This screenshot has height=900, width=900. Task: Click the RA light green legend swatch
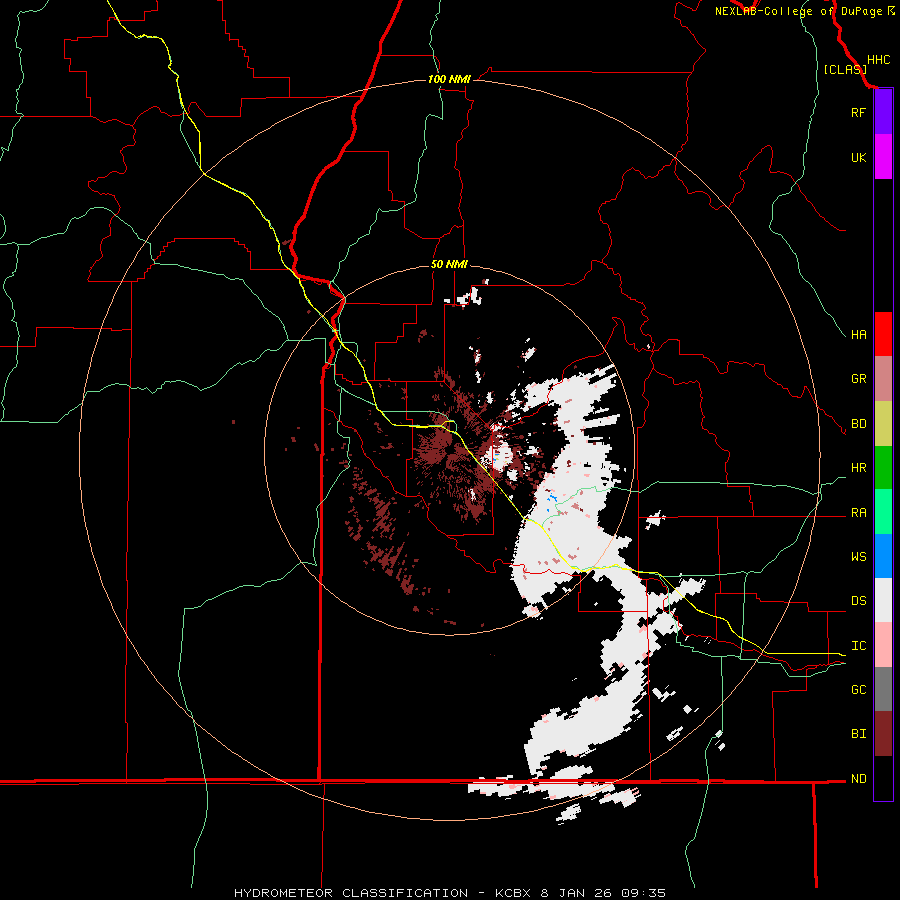(x=883, y=512)
